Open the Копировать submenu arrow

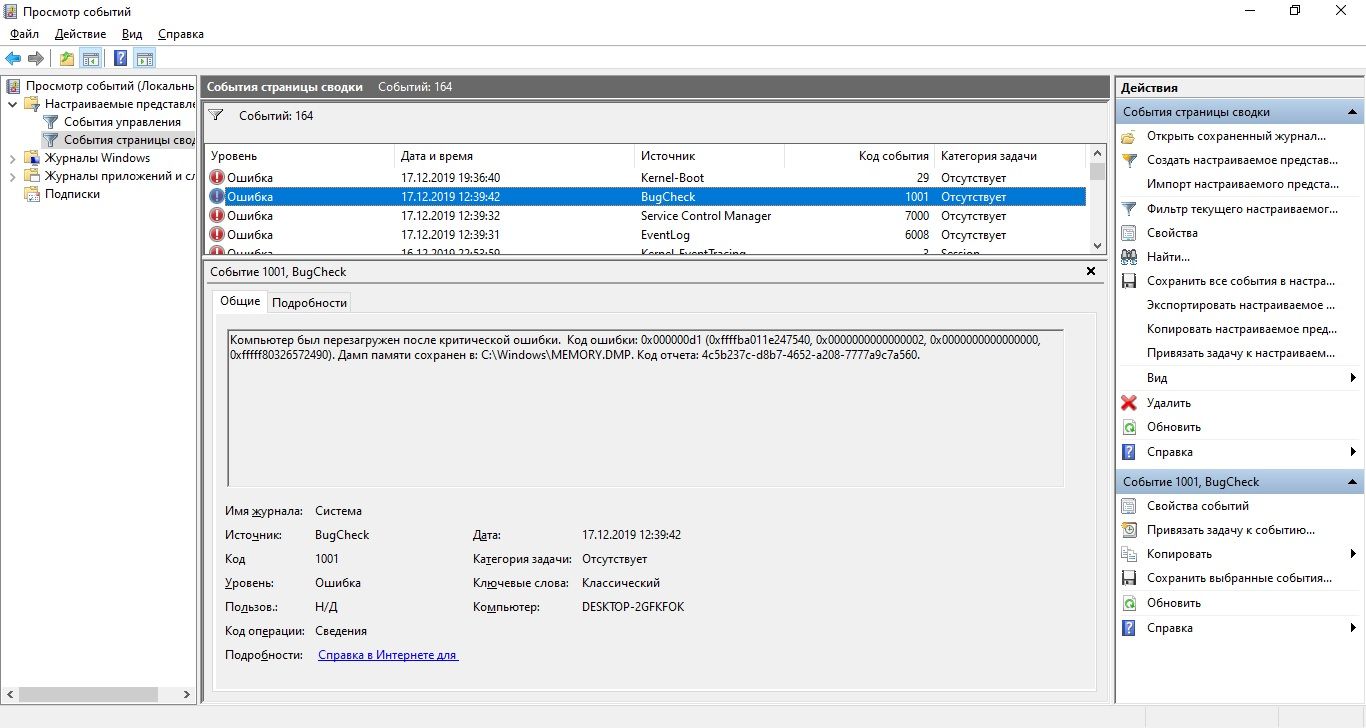point(1353,554)
